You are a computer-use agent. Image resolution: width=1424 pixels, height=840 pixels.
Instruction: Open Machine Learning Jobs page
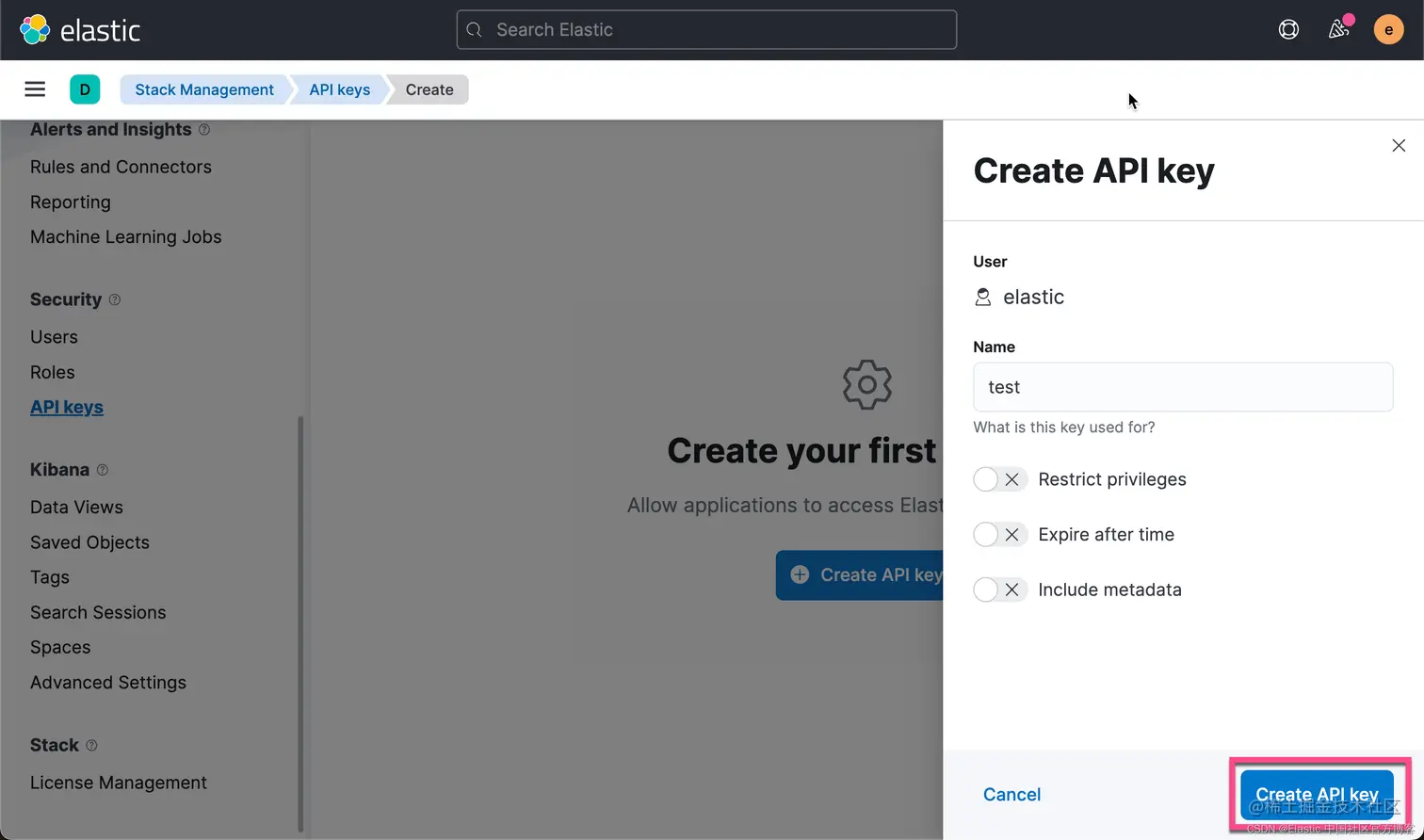126,237
